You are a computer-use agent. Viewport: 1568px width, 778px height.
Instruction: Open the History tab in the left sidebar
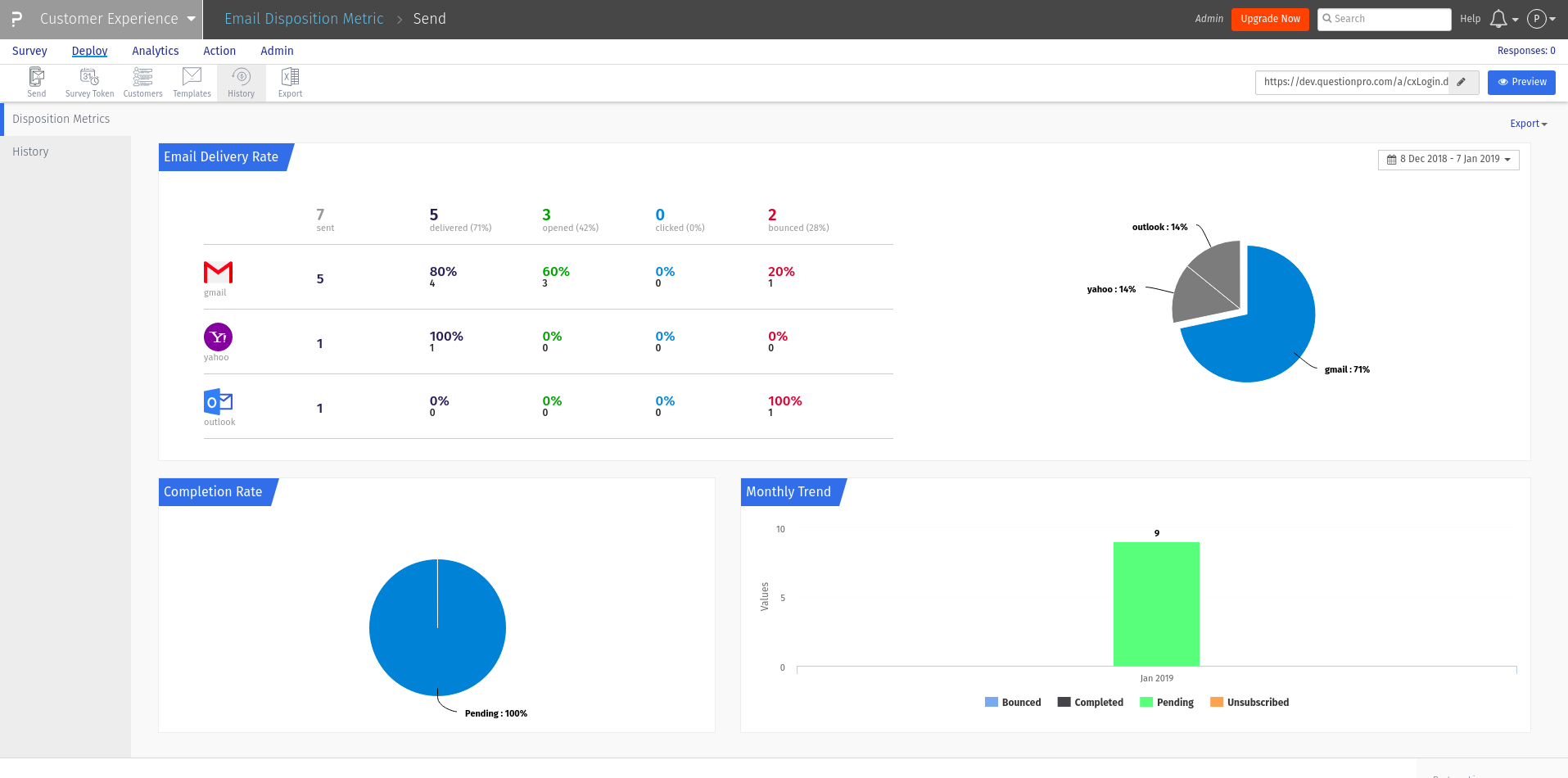30,152
